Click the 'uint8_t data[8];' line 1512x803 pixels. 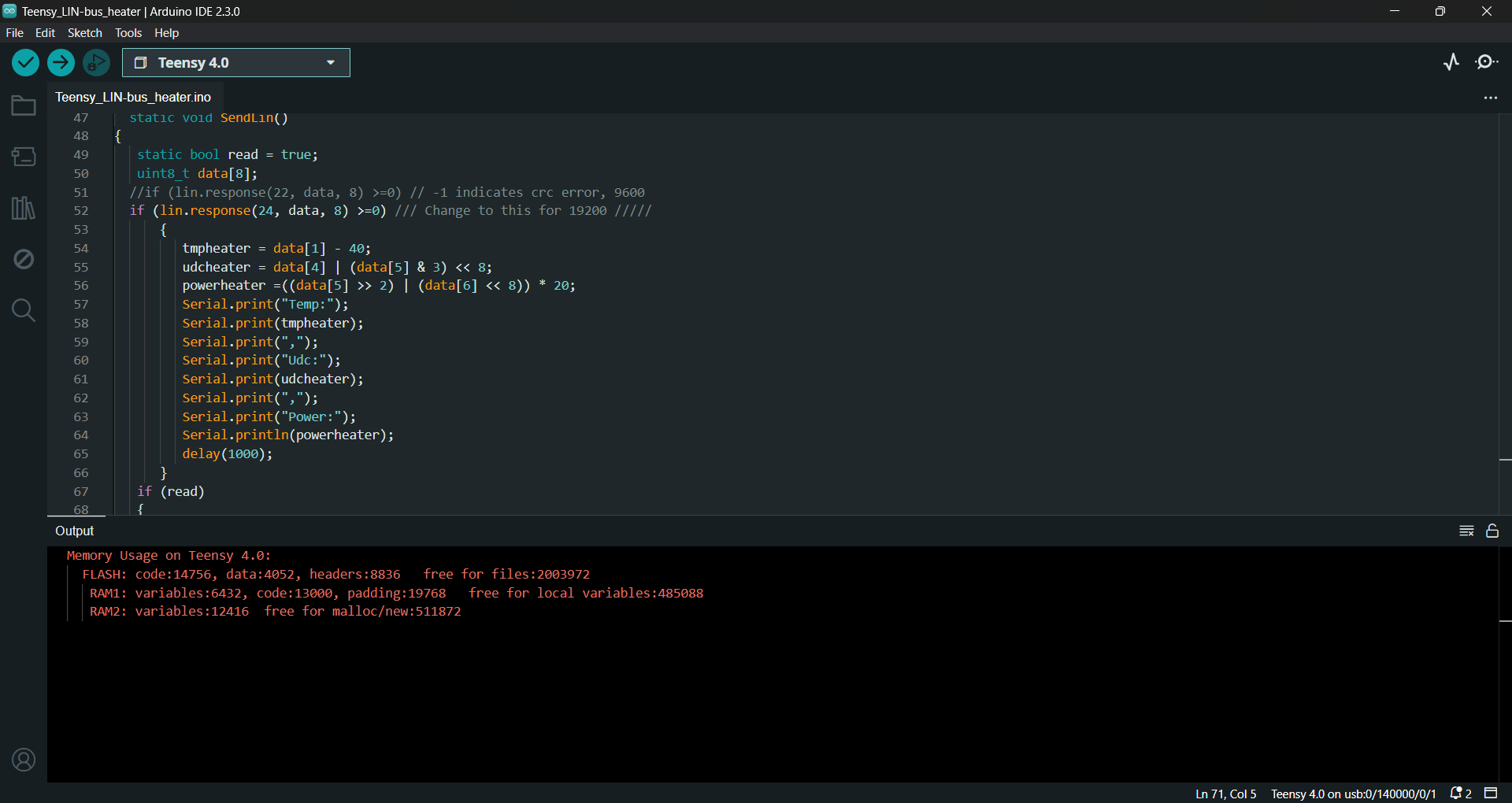[197, 174]
